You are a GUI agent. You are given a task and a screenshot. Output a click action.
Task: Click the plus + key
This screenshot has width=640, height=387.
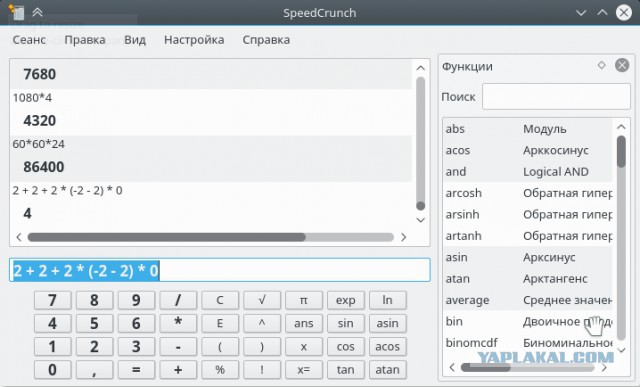(x=178, y=370)
